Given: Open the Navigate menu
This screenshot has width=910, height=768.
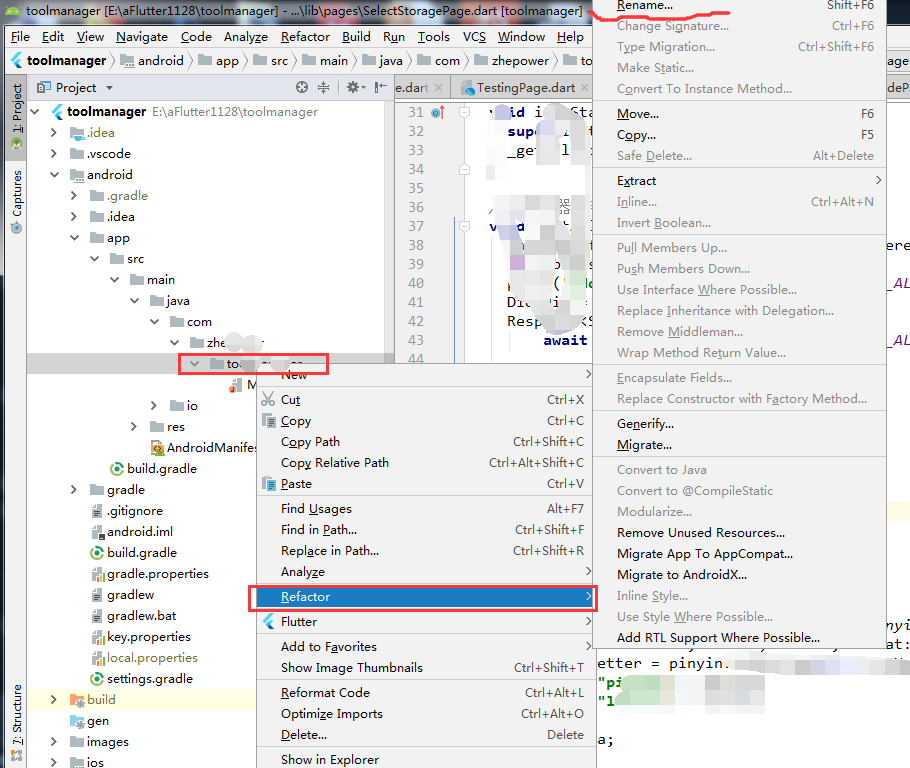Looking at the screenshot, I should 142,37.
